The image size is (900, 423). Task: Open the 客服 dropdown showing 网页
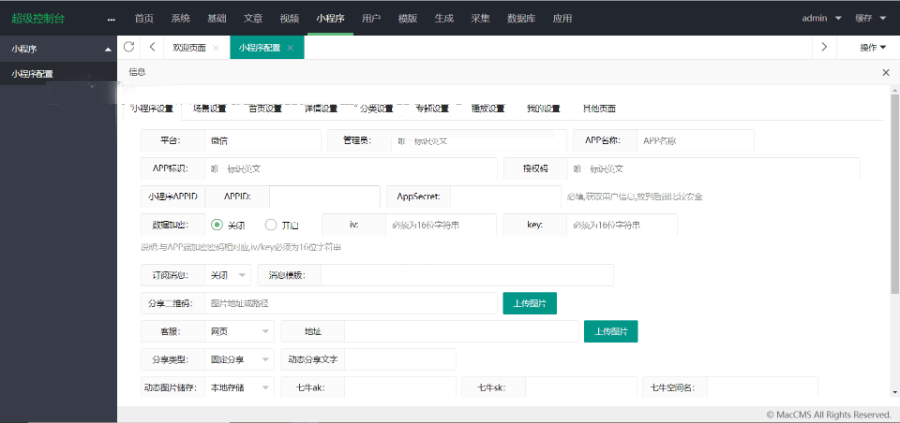(239, 331)
